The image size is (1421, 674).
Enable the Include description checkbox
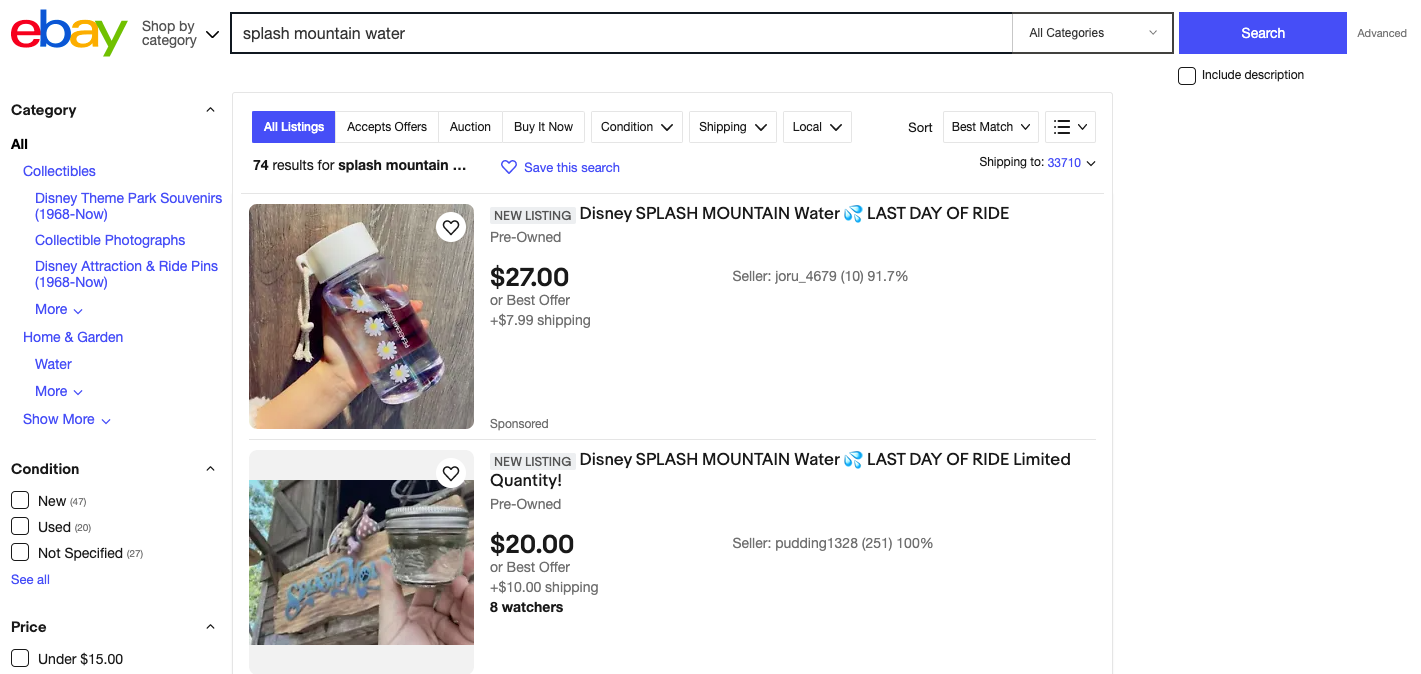click(1187, 76)
